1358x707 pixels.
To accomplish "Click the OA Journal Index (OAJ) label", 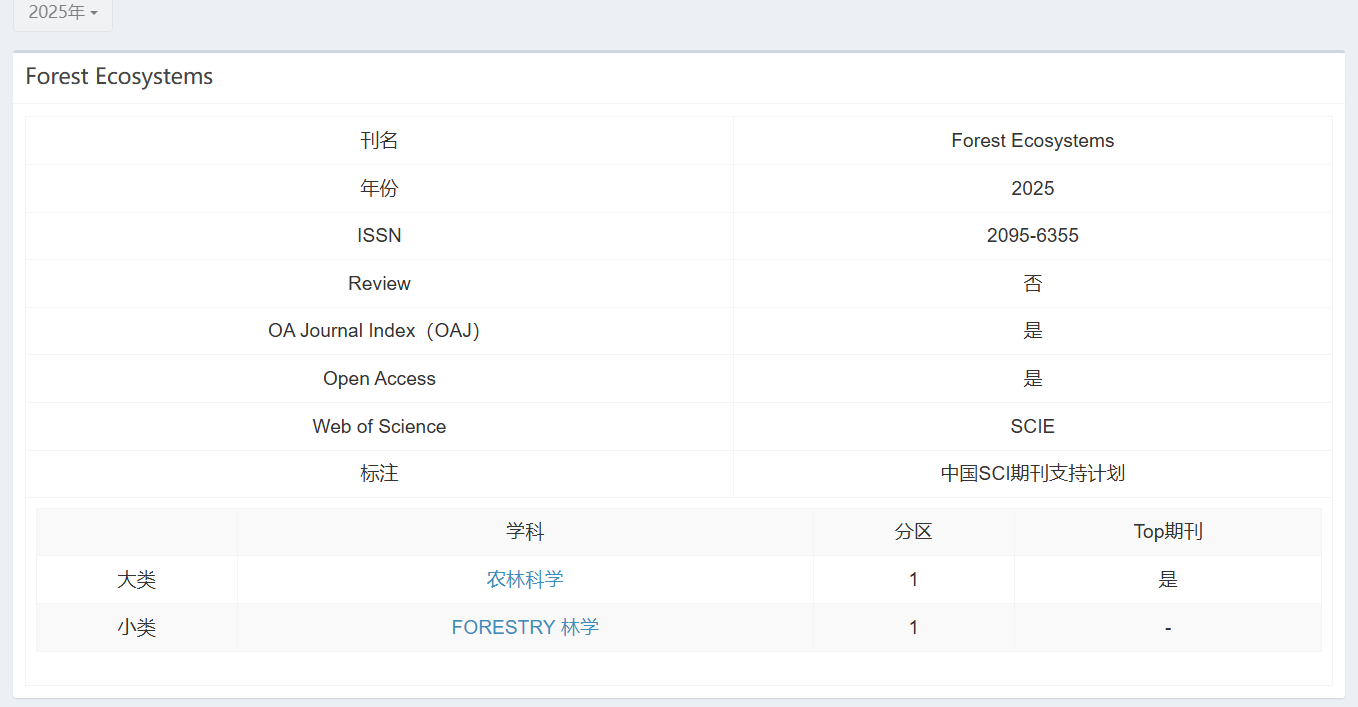I will pyautogui.click(x=374, y=331).
